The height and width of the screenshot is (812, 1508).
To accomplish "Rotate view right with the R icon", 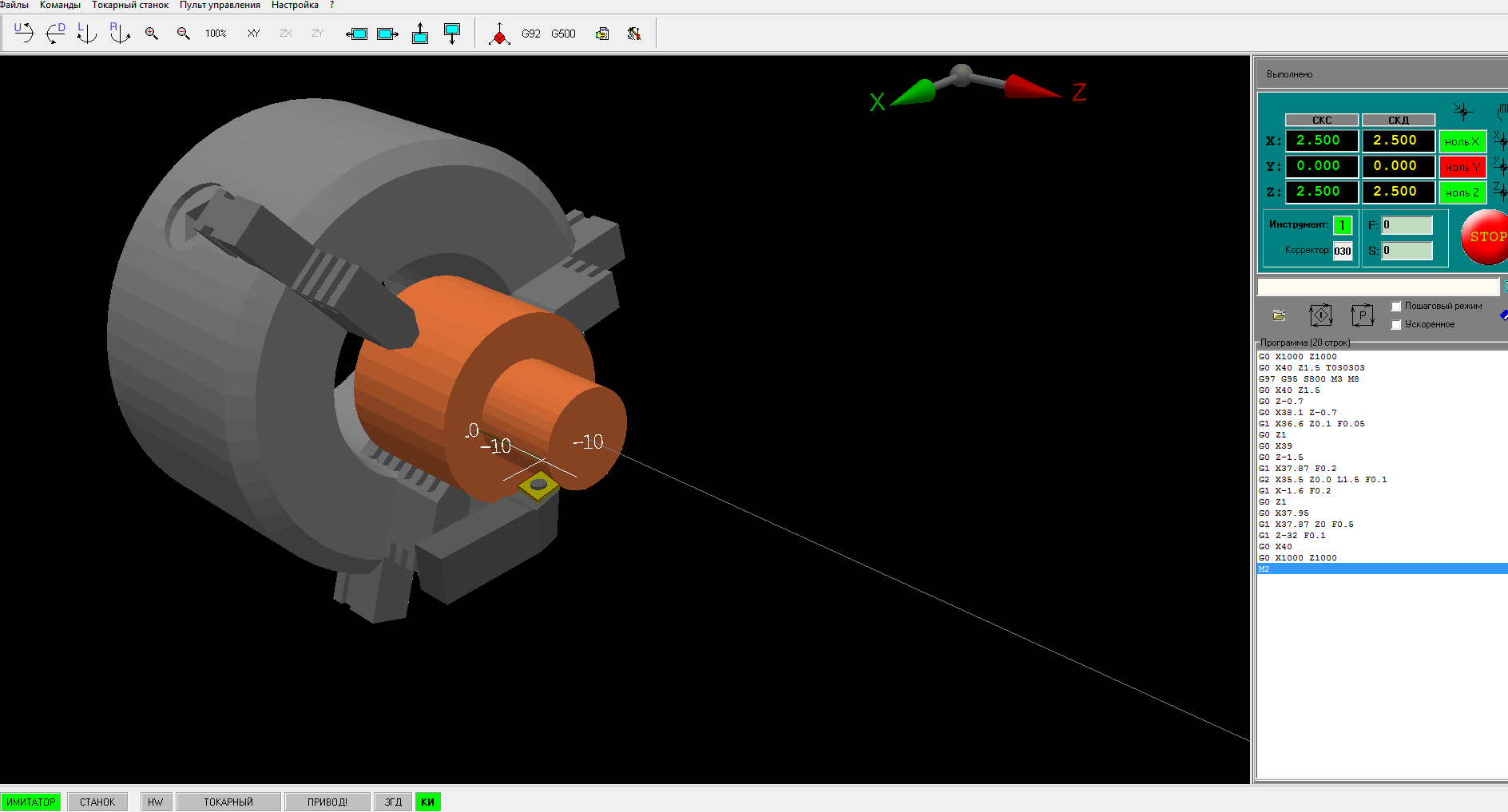I will [120, 33].
